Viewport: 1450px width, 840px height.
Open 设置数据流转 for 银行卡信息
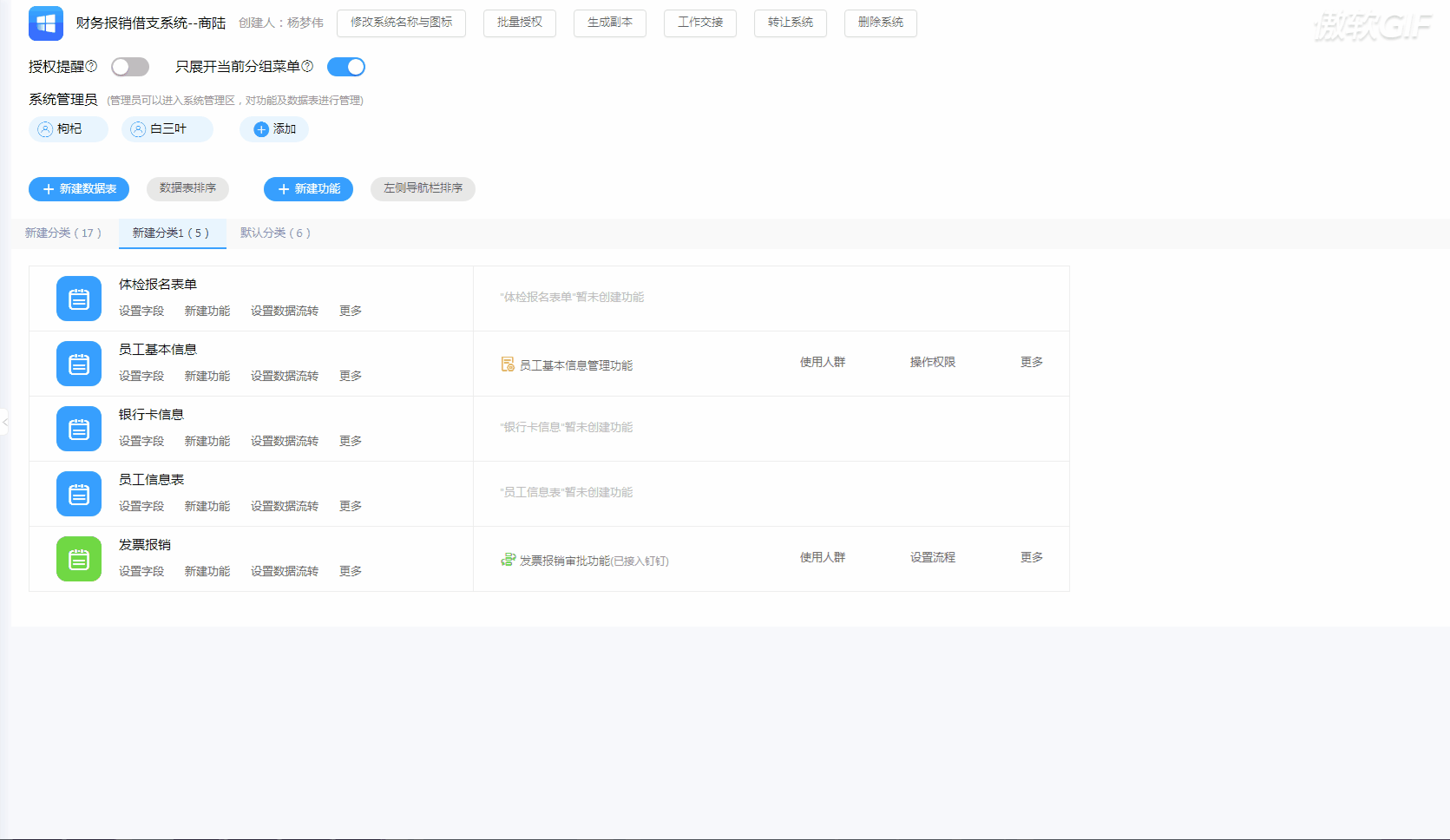click(x=284, y=440)
